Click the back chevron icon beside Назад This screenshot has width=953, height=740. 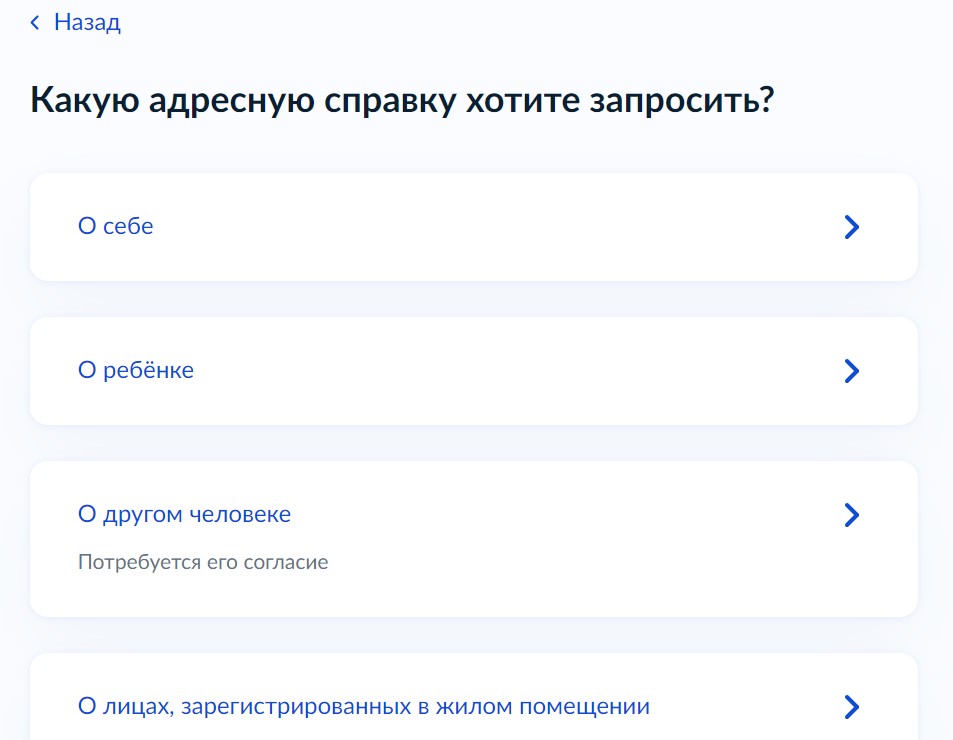pos(36,22)
